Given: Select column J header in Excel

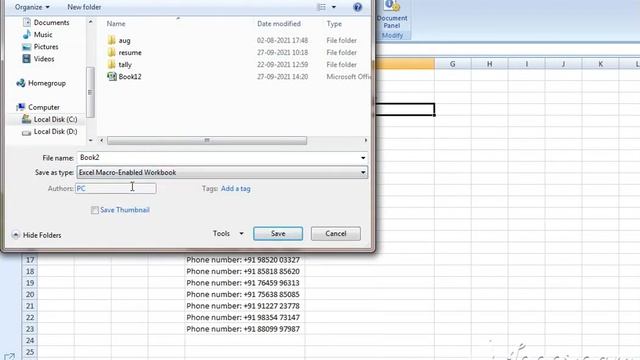Looking at the screenshot, I should (x=563, y=64).
